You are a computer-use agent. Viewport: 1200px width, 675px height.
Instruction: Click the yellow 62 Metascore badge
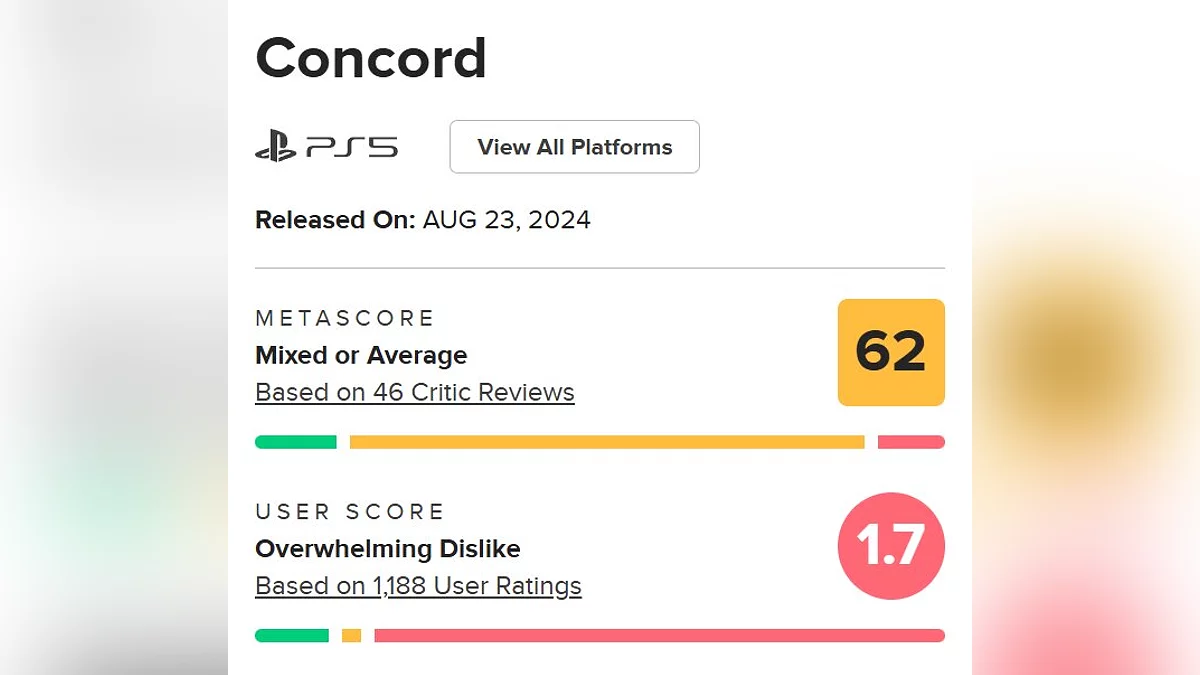click(891, 352)
